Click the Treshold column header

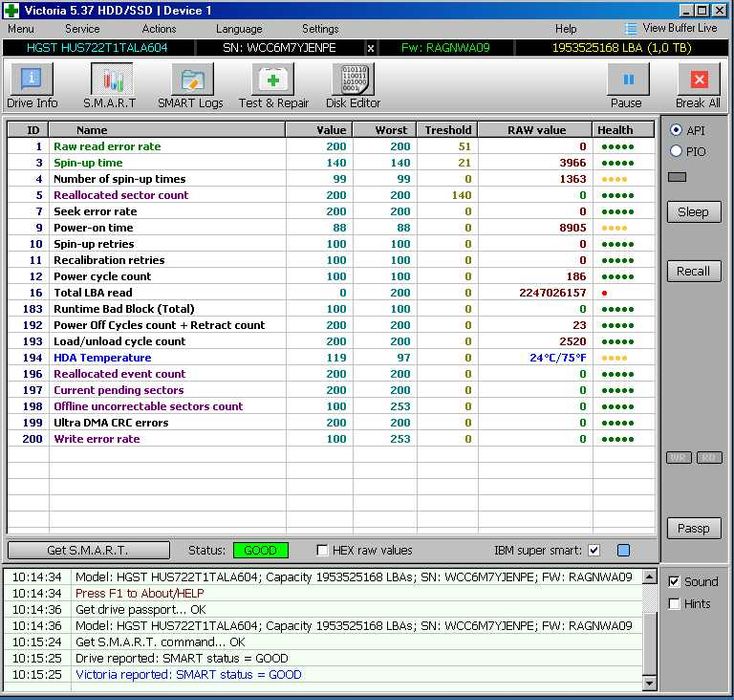click(448, 130)
